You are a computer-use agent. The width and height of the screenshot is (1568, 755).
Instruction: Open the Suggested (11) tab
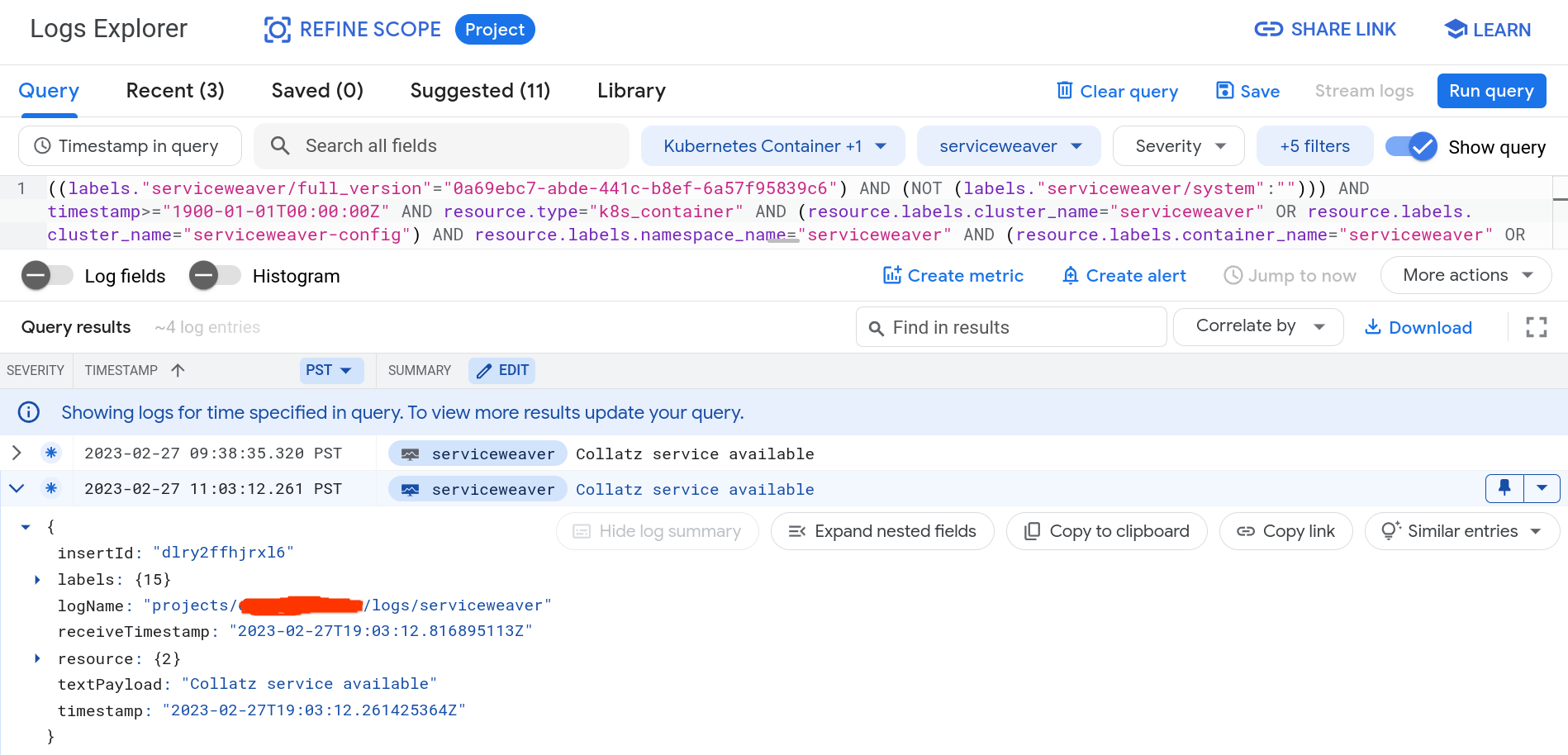point(480,90)
